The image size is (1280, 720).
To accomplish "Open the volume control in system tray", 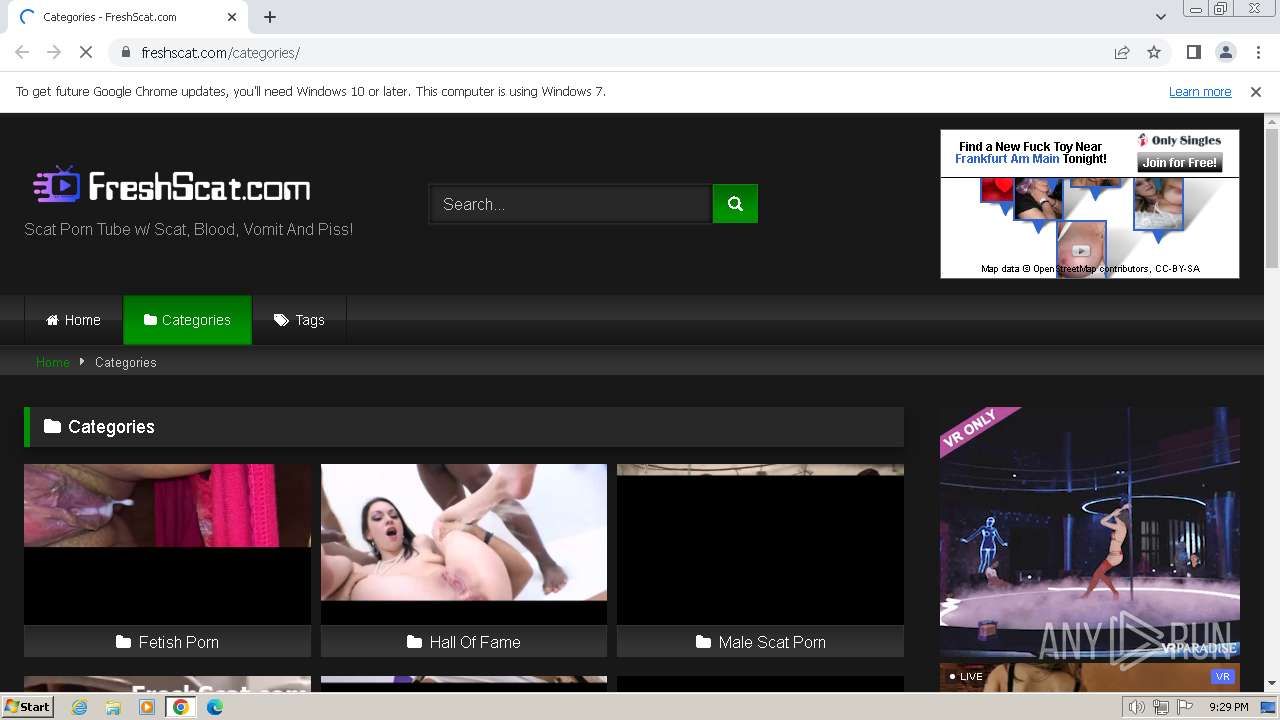I will click(x=1137, y=707).
